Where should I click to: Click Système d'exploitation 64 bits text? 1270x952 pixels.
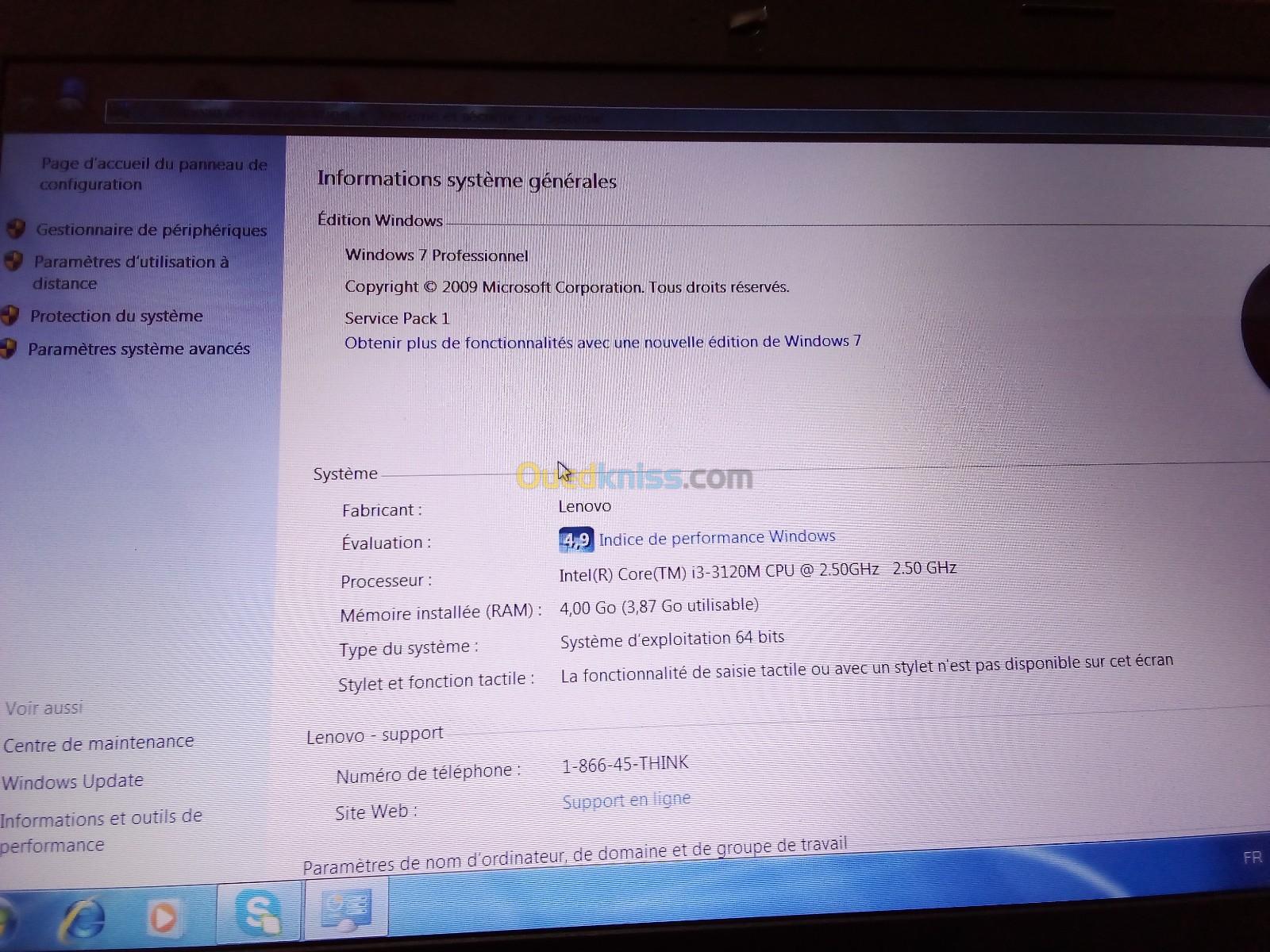(672, 639)
